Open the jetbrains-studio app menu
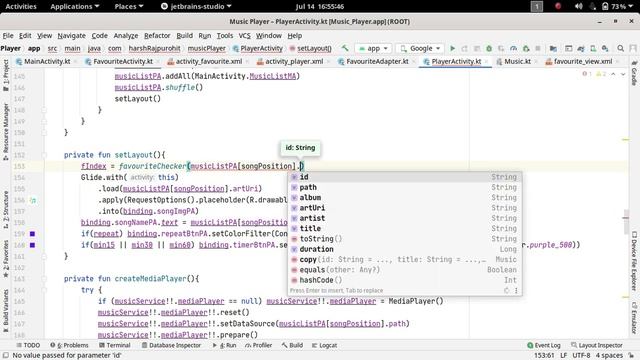Viewport: 640px width, 360px height. 196,6
